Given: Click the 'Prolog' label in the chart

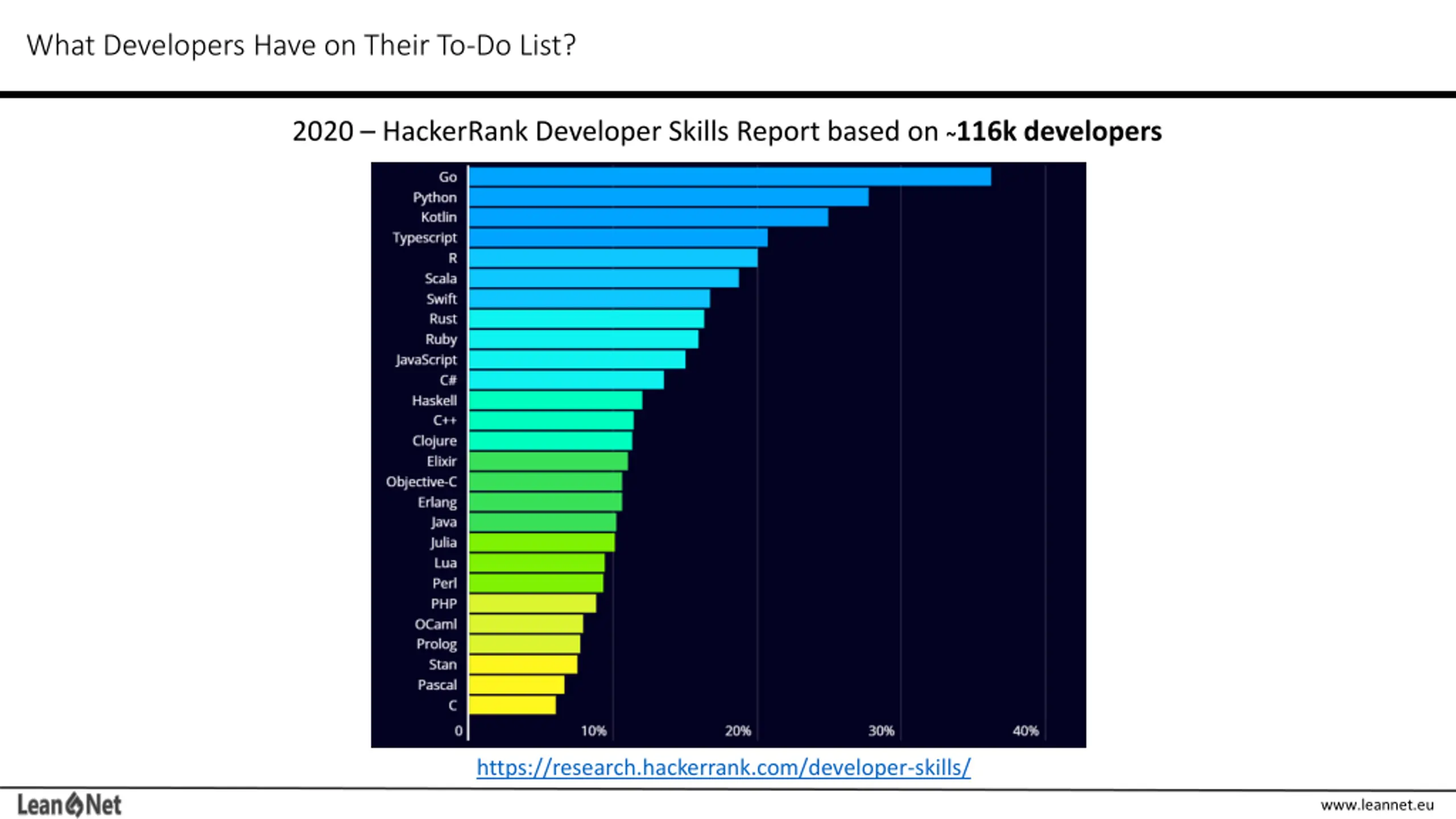Looking at the screenshot, I should (436, 644).
